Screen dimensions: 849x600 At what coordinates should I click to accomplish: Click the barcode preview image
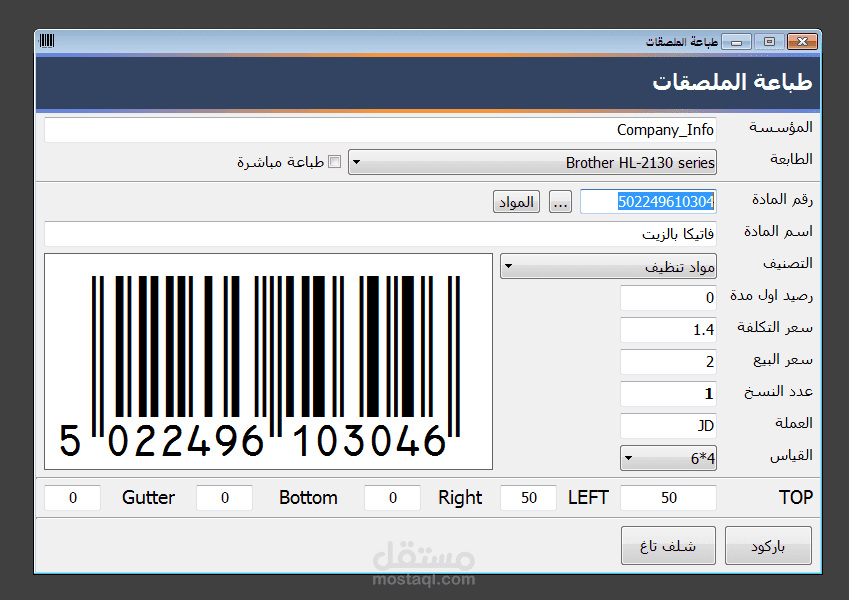(269, 361)
